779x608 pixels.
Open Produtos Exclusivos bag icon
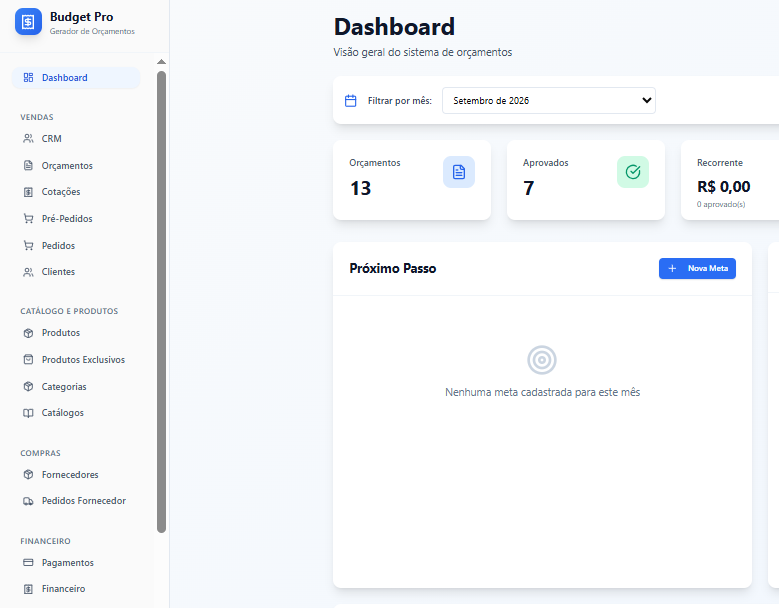tap(28, 359)
